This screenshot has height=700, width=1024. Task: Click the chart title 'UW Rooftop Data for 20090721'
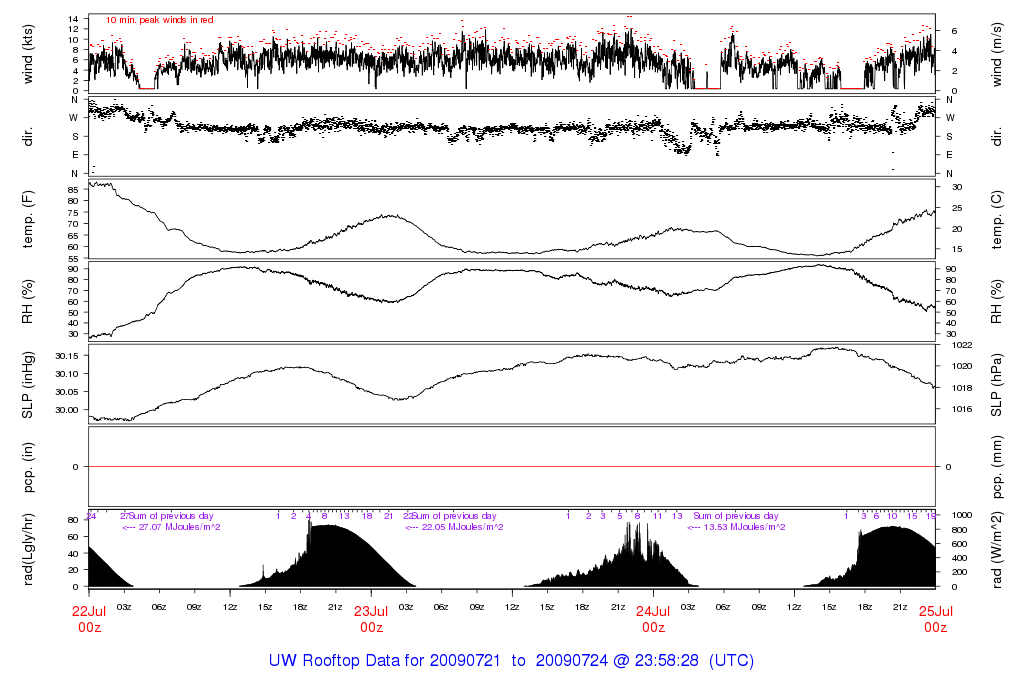(x=385, y=660)
